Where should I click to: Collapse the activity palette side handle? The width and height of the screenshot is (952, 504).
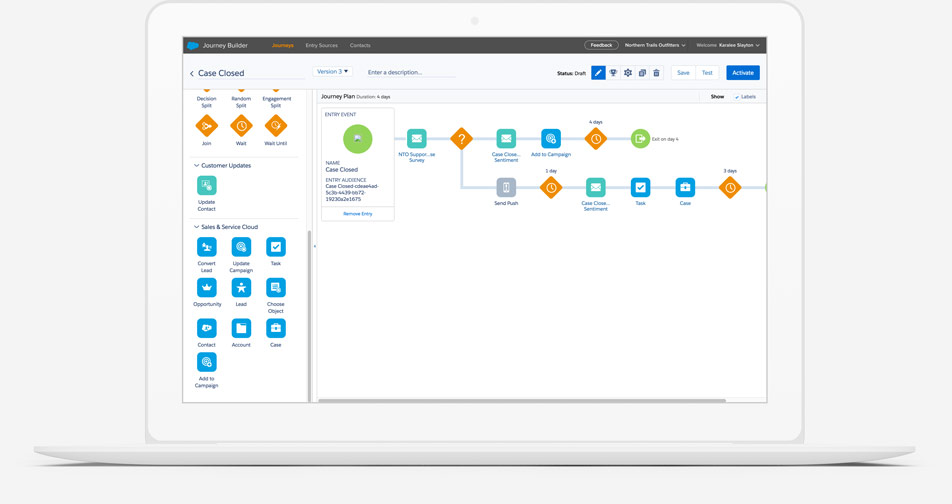(314, 246)
